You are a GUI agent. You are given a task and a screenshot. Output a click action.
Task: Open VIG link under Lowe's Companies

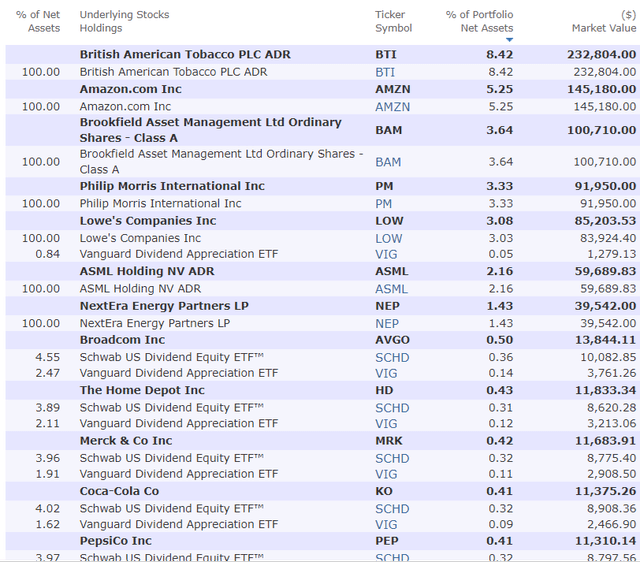click(x=386, y=254)
